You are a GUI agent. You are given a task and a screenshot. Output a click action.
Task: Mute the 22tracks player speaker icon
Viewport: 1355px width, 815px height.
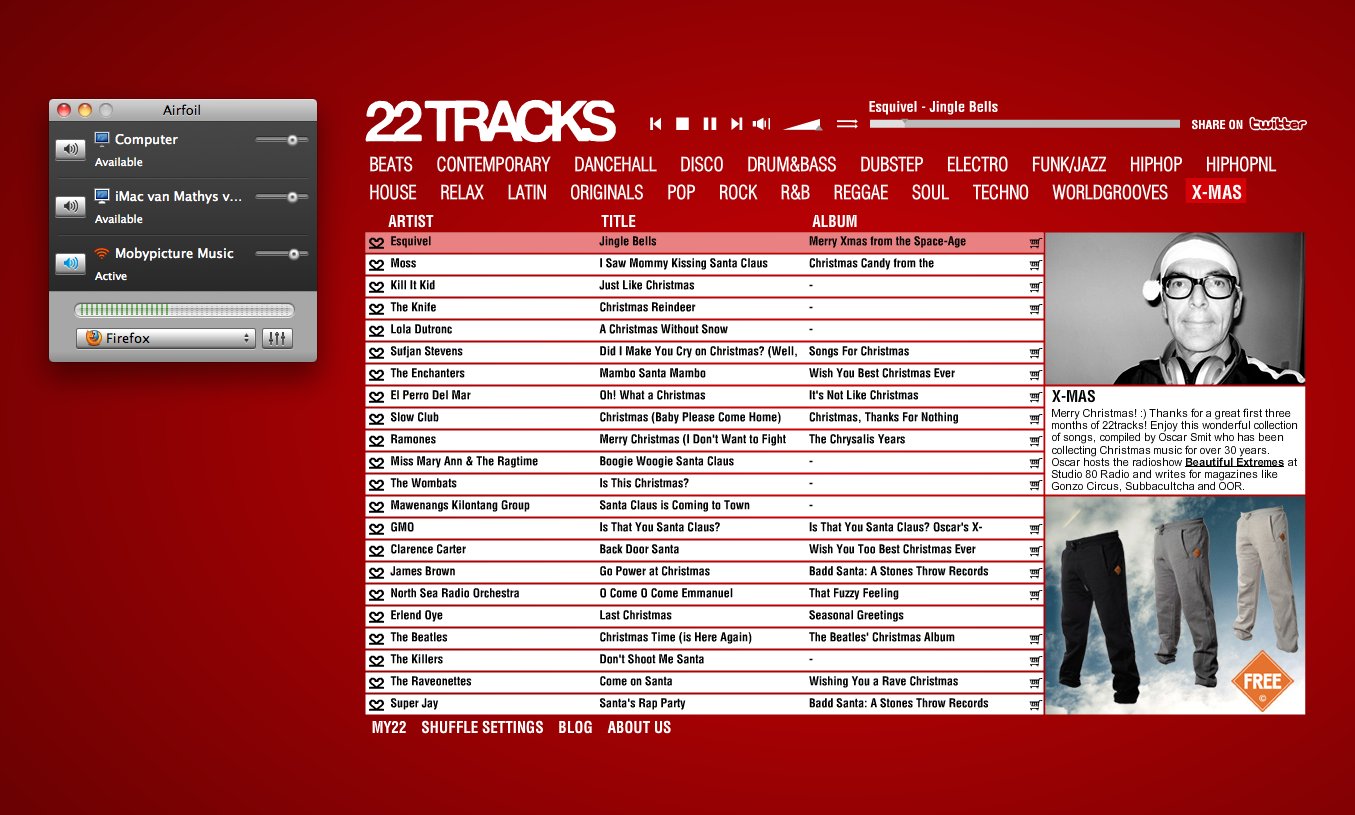(x=762, y=124)
